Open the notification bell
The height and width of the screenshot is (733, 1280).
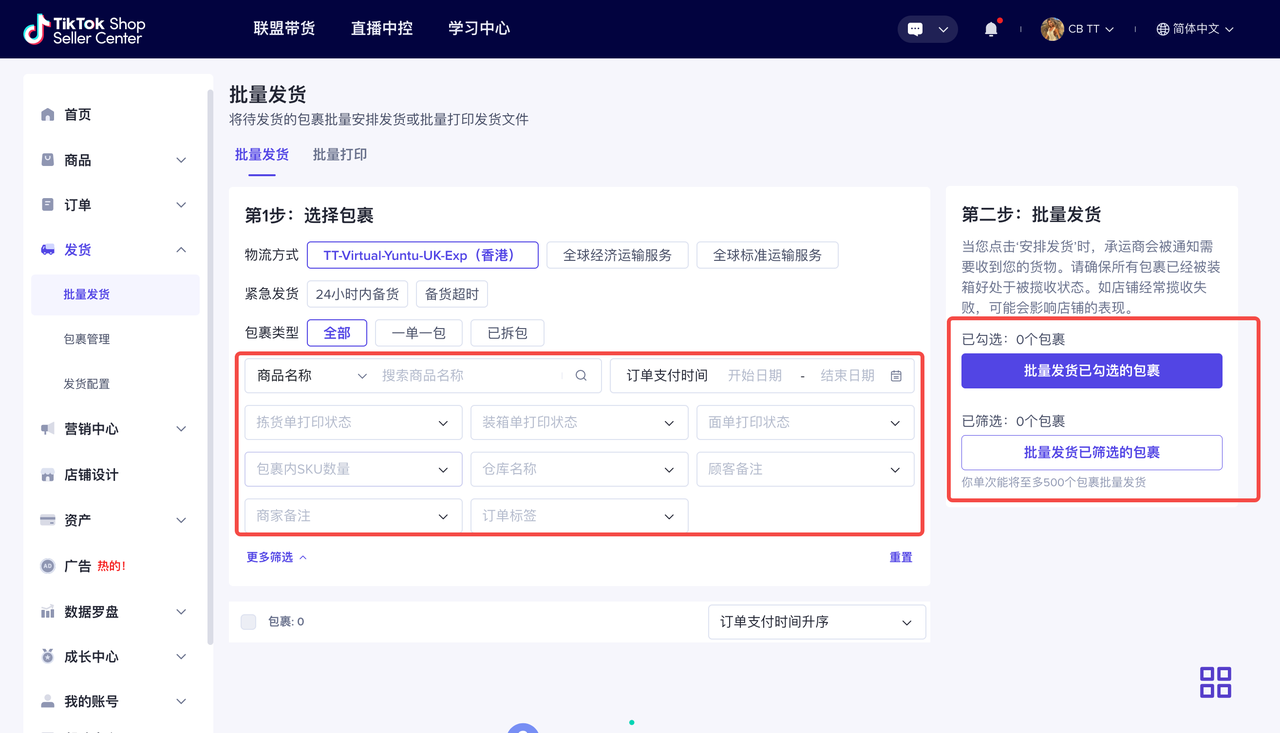click(x=991, y=29)
